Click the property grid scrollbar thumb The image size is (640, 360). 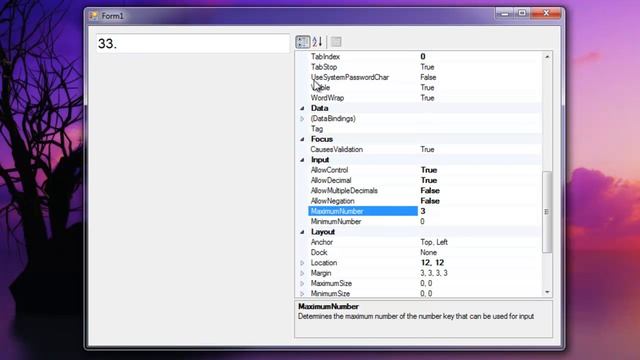point(547,212)
